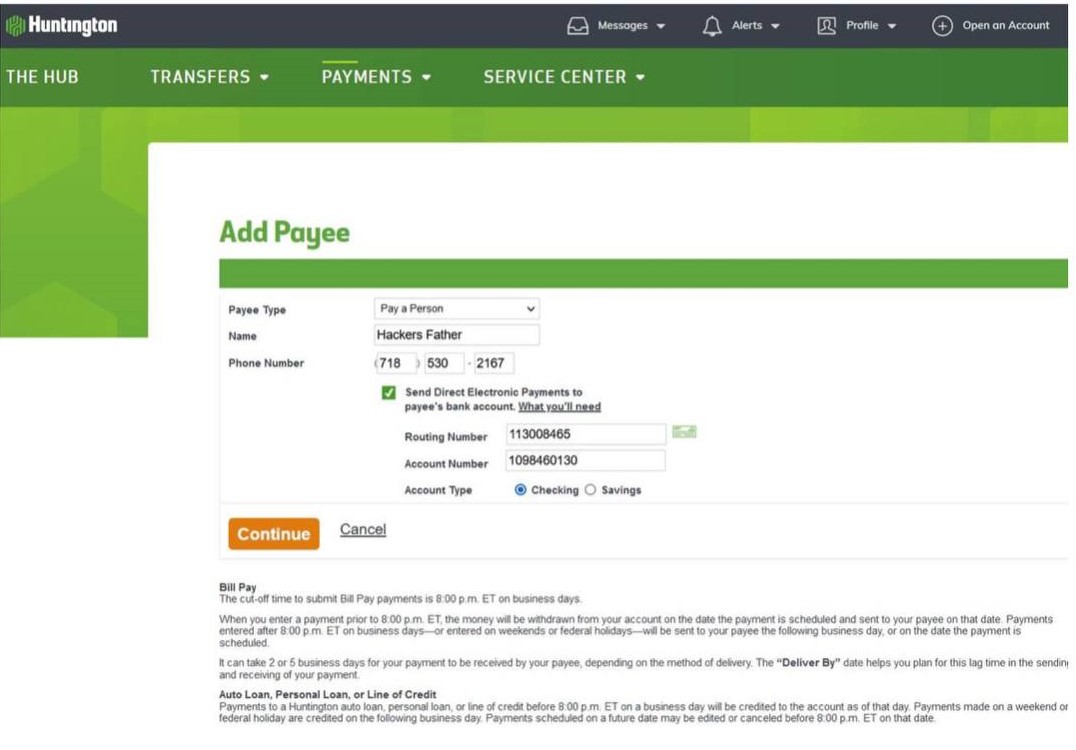Select the Savings account type
This screenshot has height=750, width=1076.
tap(590, 490)
